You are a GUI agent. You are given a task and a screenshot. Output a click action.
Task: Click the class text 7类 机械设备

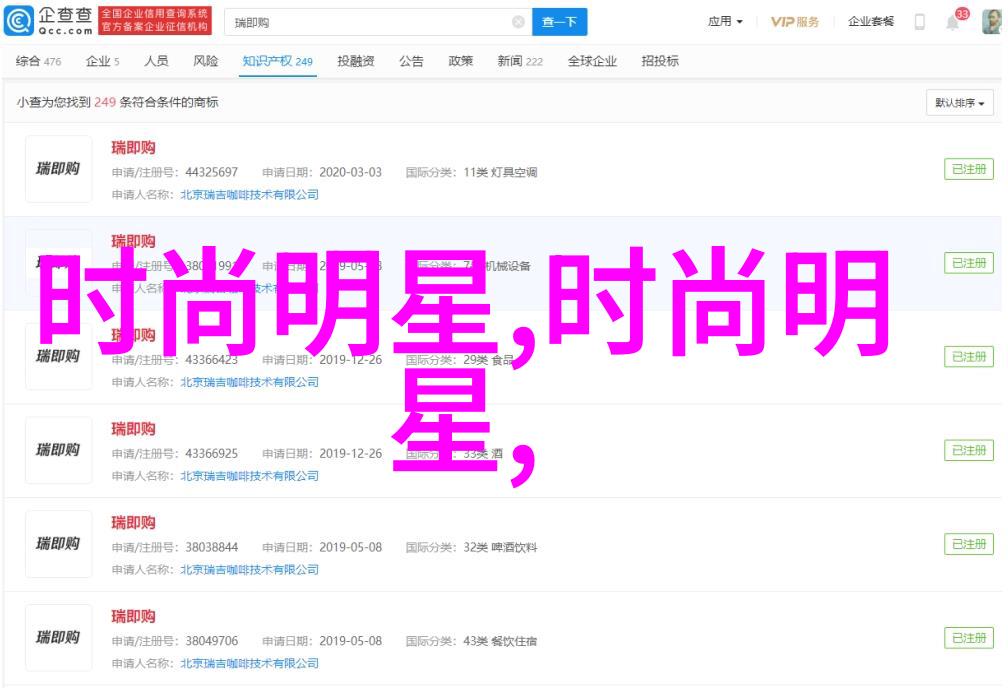[497, 266]
